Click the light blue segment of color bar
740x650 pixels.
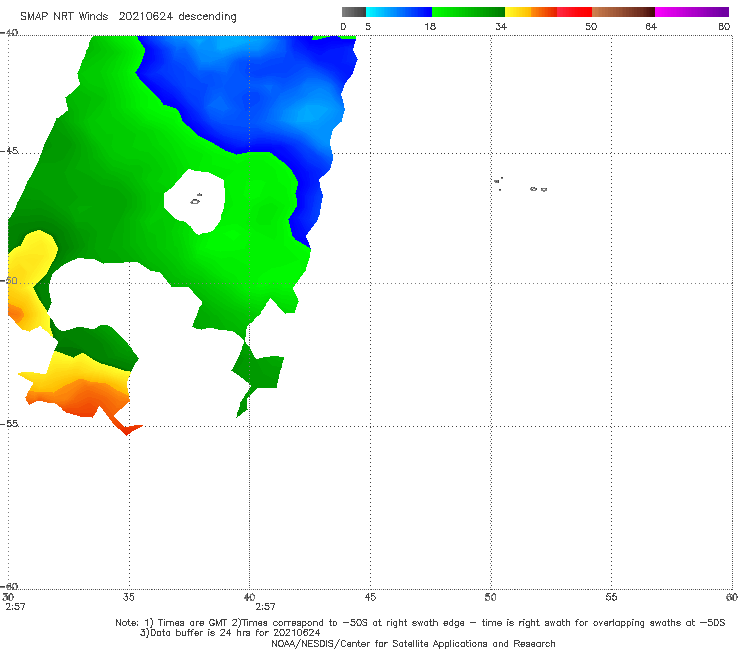pyautogui.click(x=399, y=12)
